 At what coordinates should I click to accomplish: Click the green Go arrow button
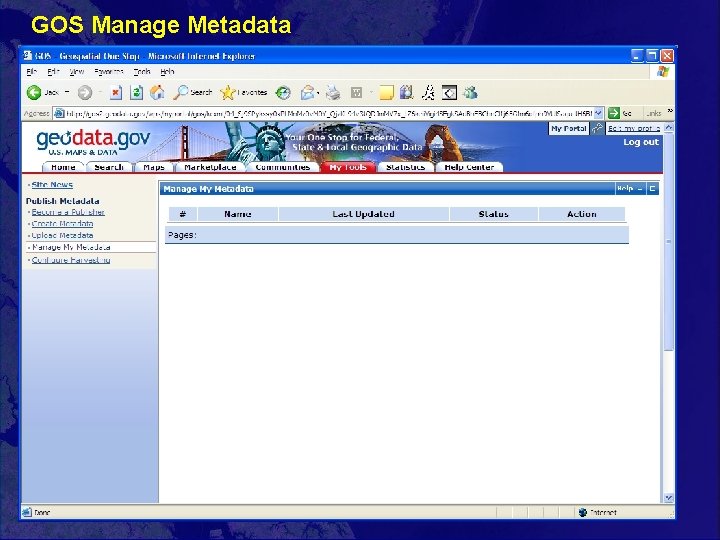[x=613, y=113]
